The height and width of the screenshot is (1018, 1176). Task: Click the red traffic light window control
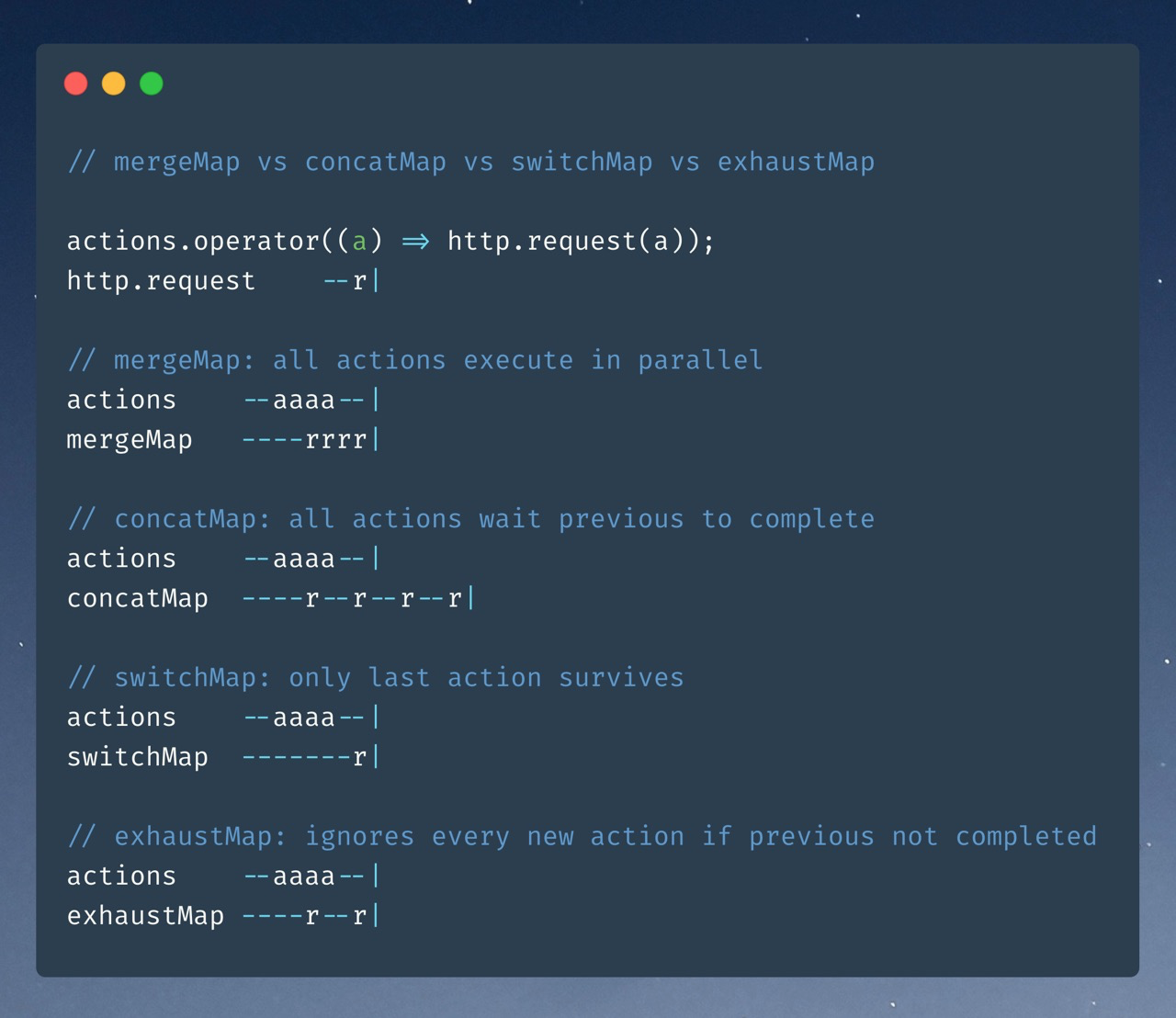[76, 83]
